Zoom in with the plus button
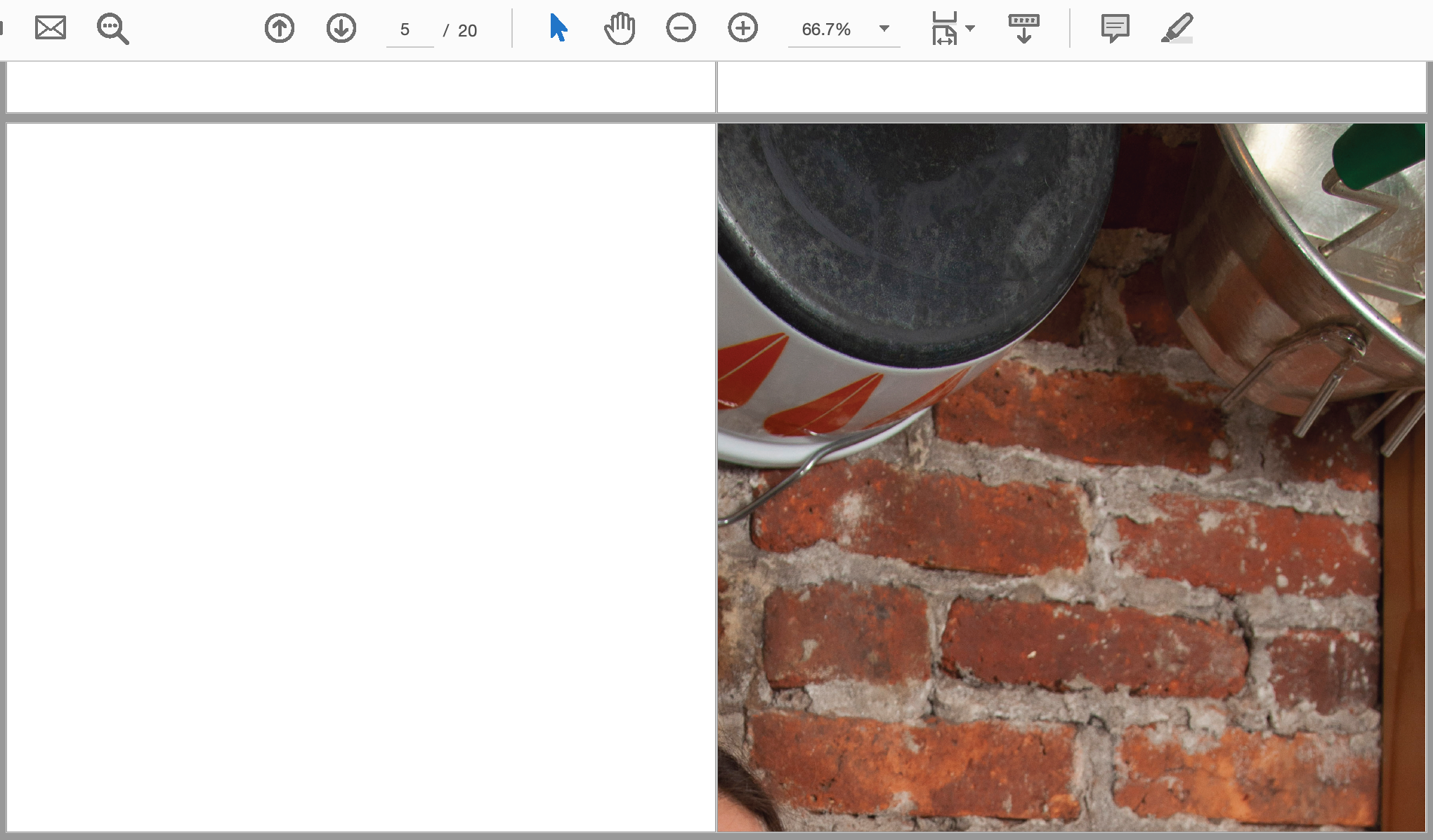1433x840 pixels. [x=743, y=29]
